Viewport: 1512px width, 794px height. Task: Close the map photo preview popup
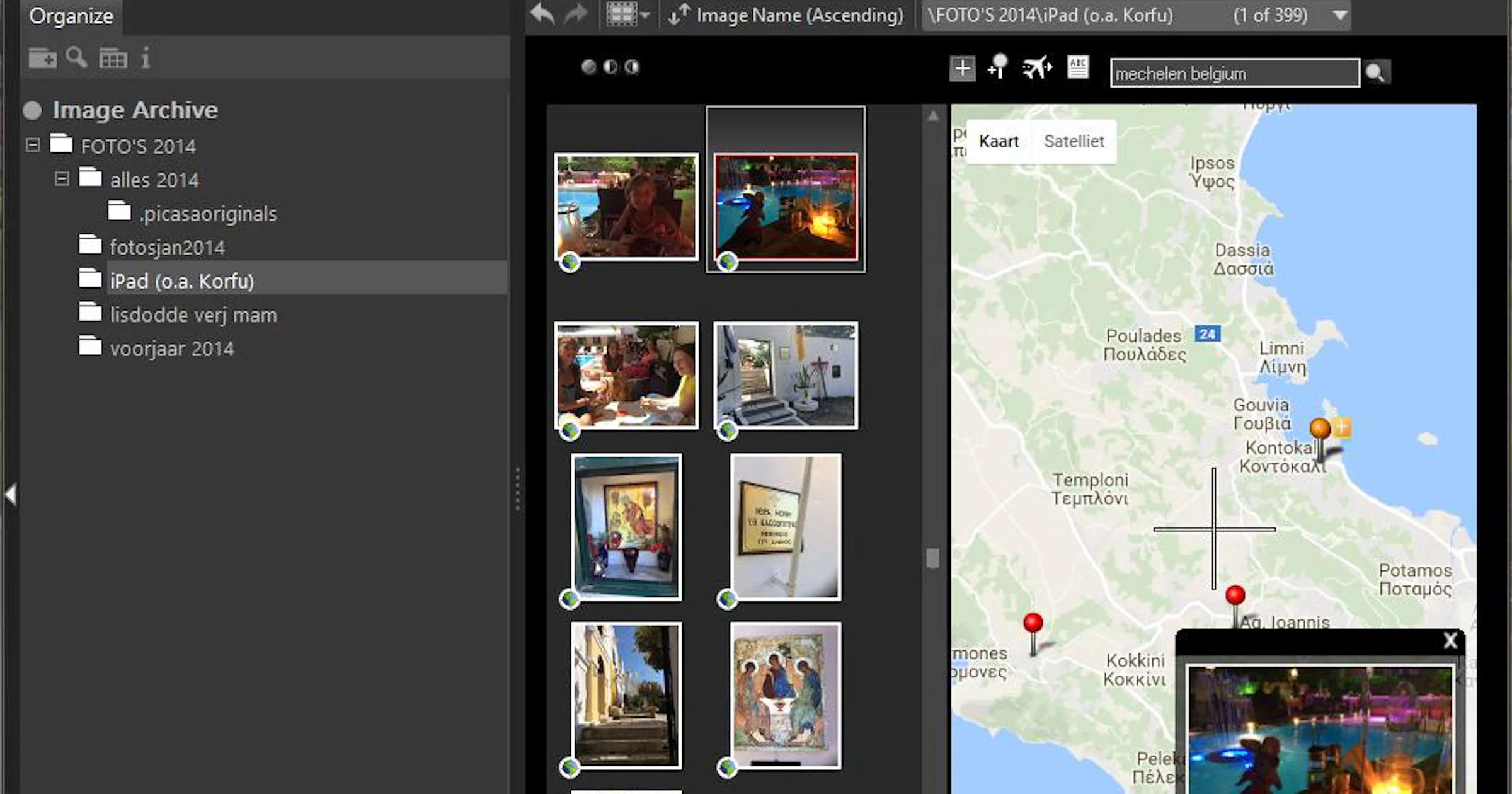[1450, 641]
